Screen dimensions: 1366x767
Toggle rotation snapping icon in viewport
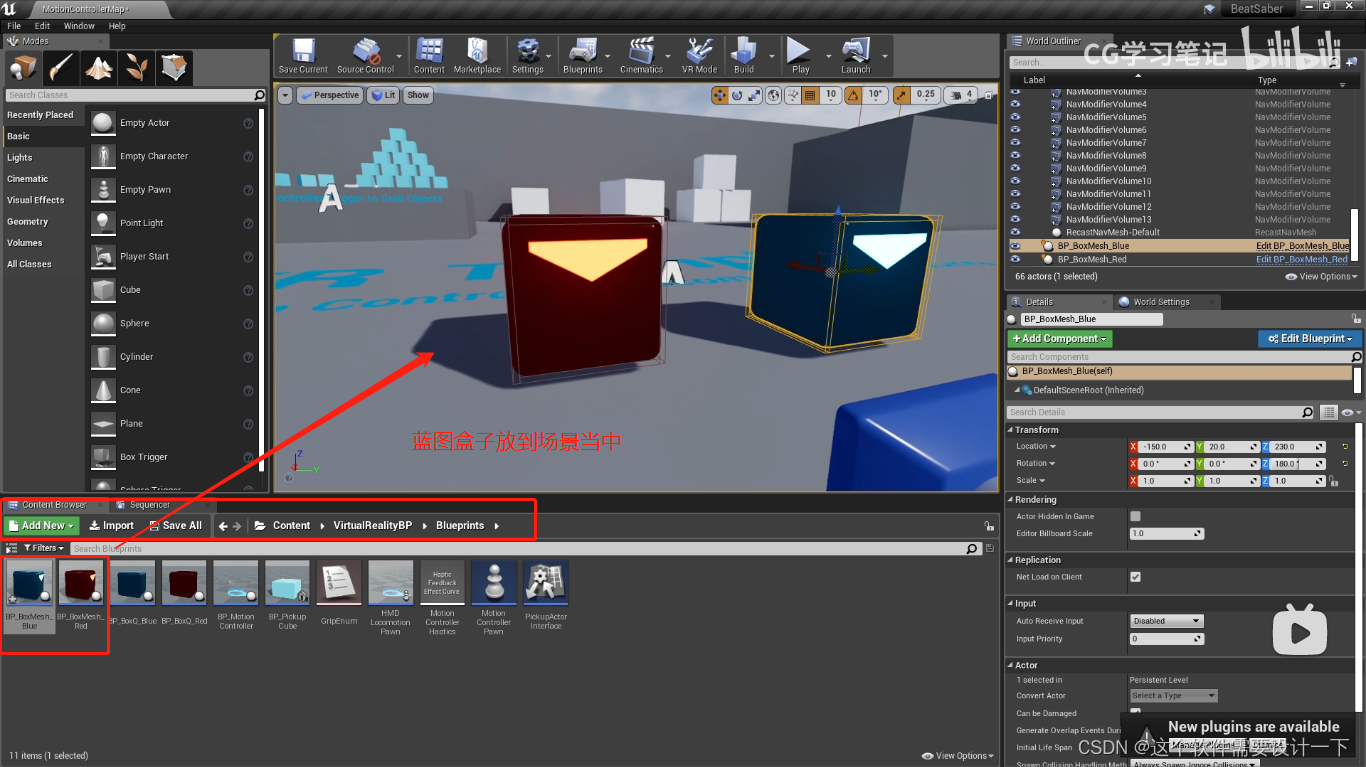click(x=854, y=95)
